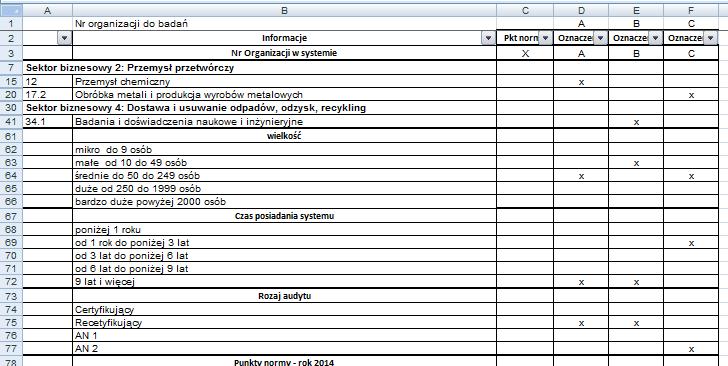Click 'małe od 10 do 49 osób' cell
The image size is (728, 366).
pyautogui.click(x=285, y=163)
